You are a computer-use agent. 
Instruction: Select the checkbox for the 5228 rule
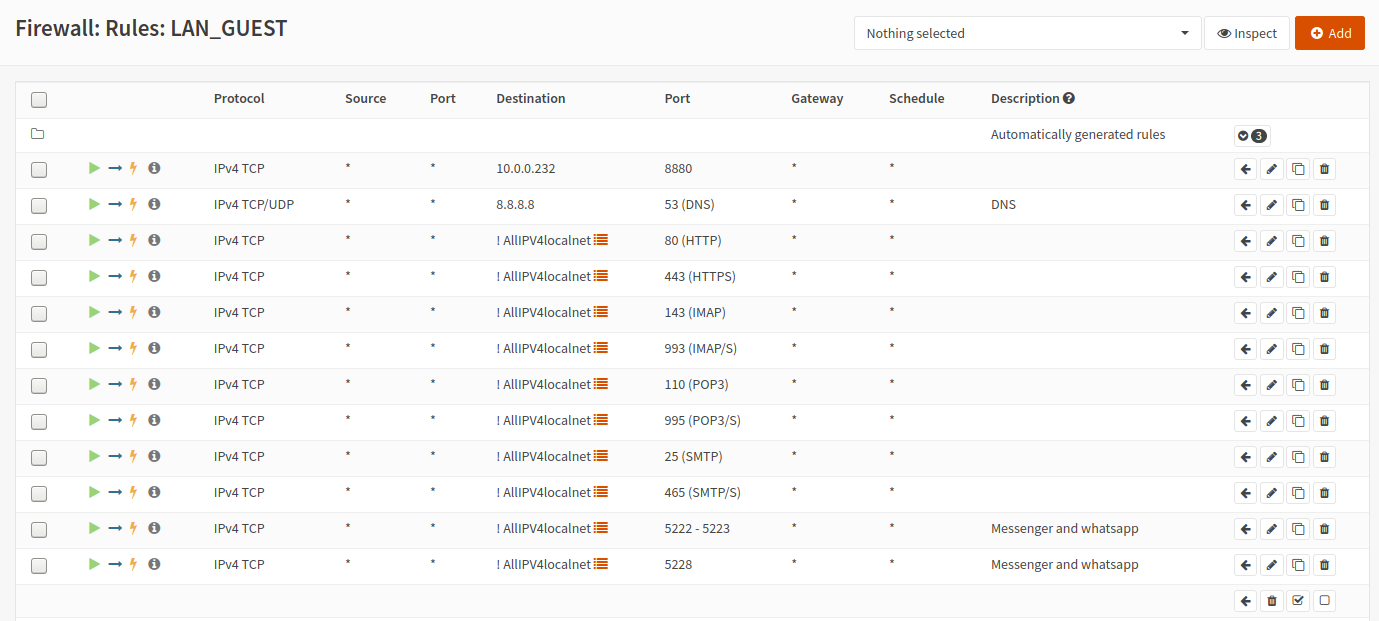click(39, 565)
